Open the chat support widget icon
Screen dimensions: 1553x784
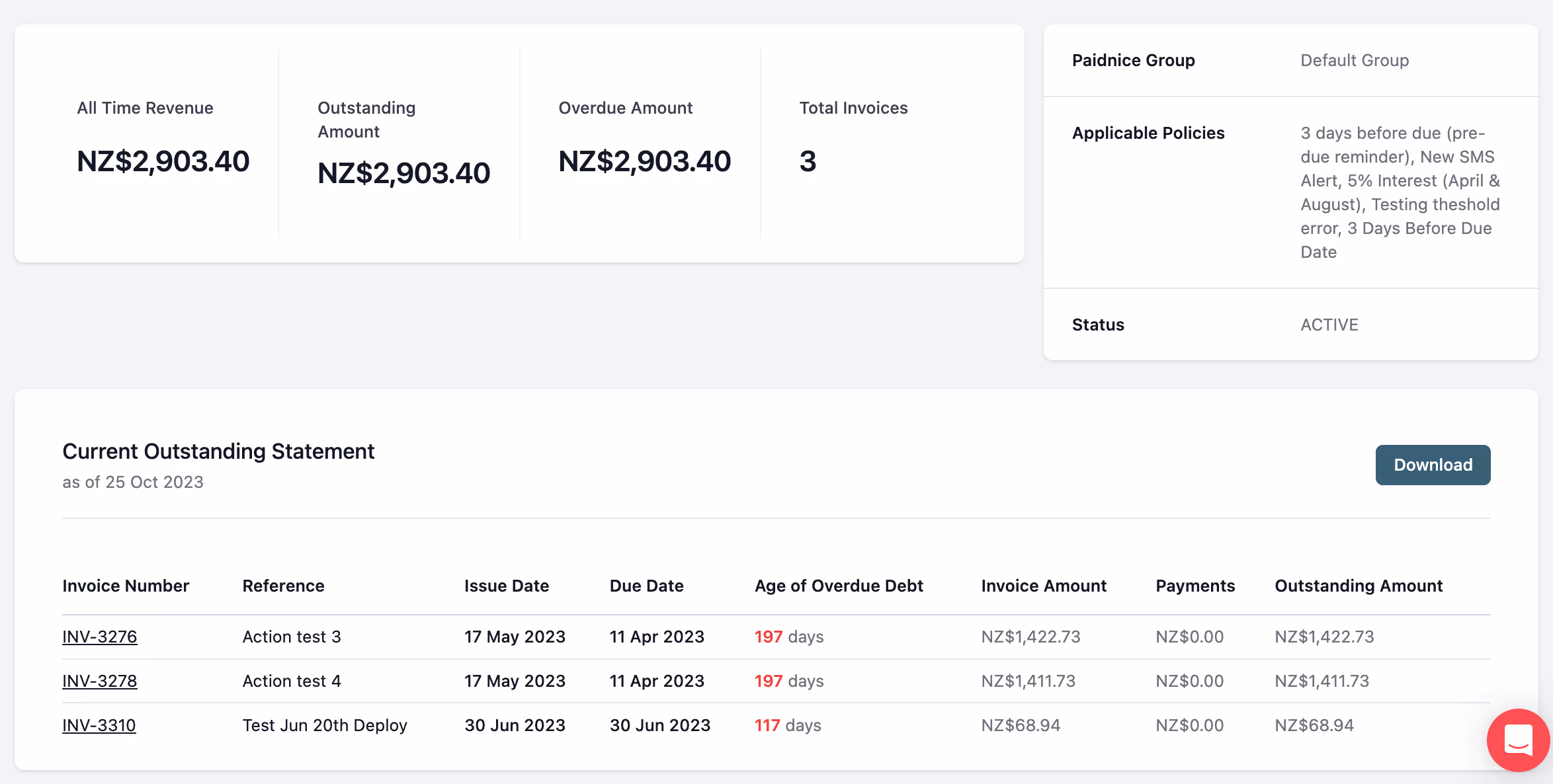click(1518, 740)
